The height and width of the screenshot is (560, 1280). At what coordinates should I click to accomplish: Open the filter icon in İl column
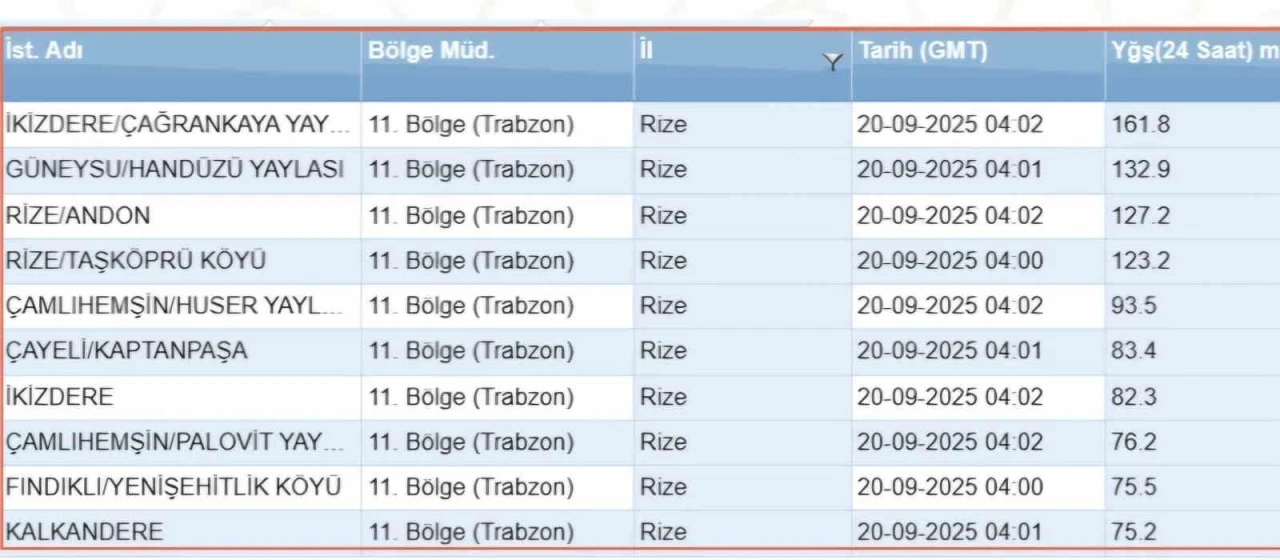pos(832,62)
